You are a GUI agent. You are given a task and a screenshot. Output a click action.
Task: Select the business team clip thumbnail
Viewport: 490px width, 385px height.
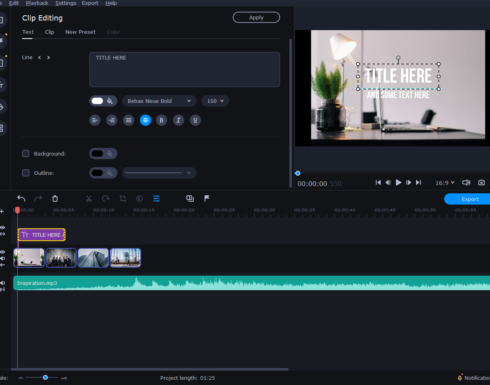61,258
